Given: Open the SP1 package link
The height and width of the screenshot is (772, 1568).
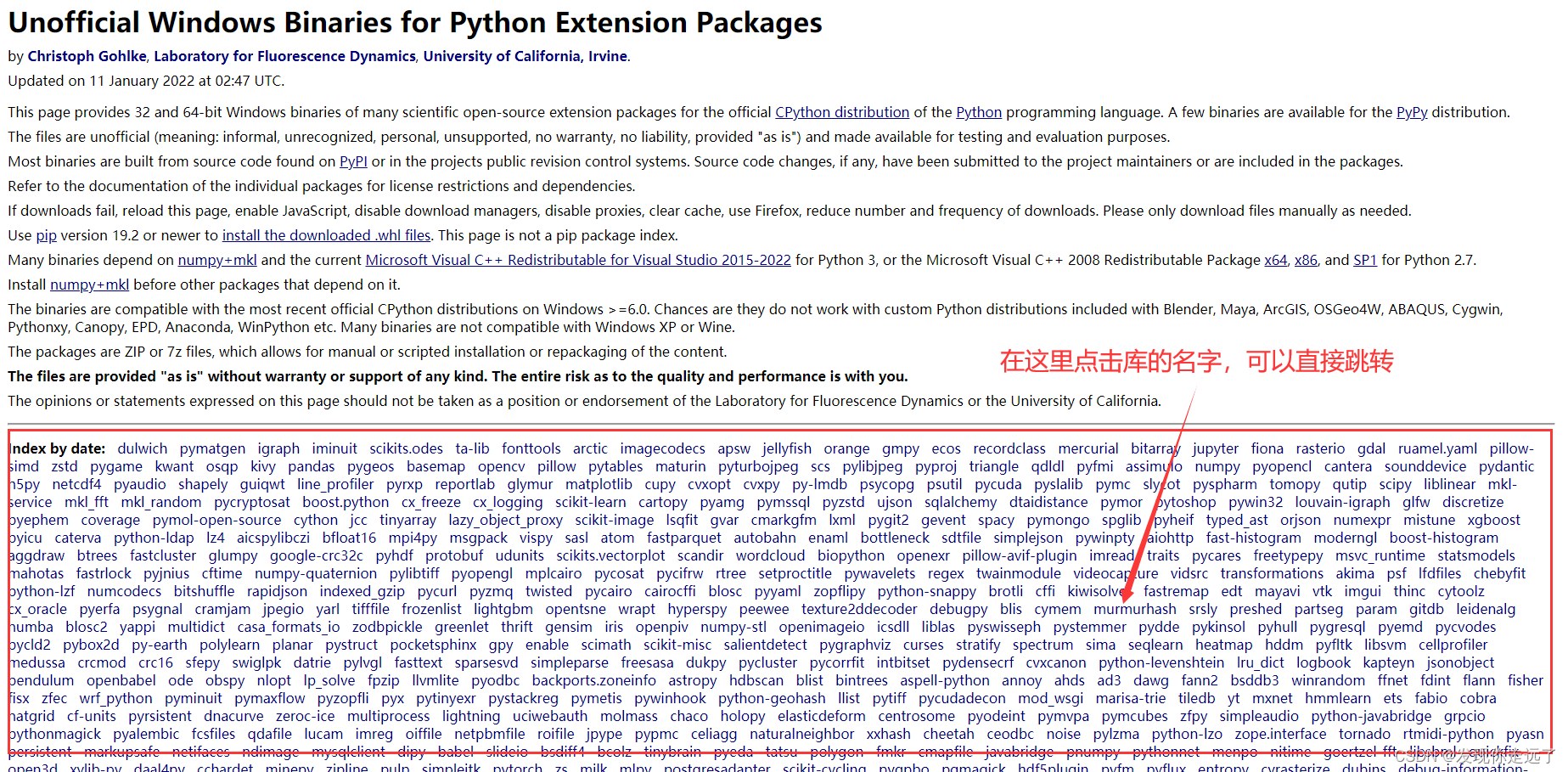Looking at the screenshot, I should click(x=1365, y=260).
